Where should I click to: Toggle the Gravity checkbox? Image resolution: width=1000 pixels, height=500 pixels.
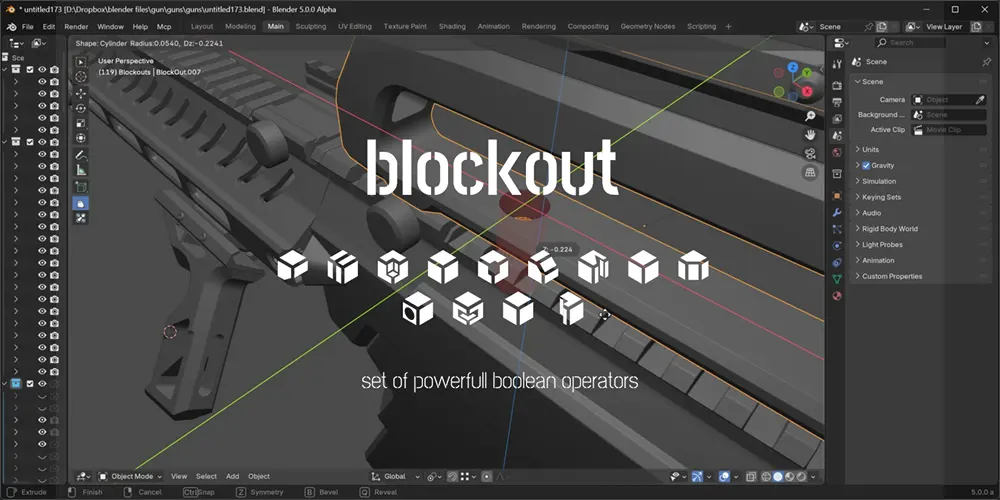(866, 165)
